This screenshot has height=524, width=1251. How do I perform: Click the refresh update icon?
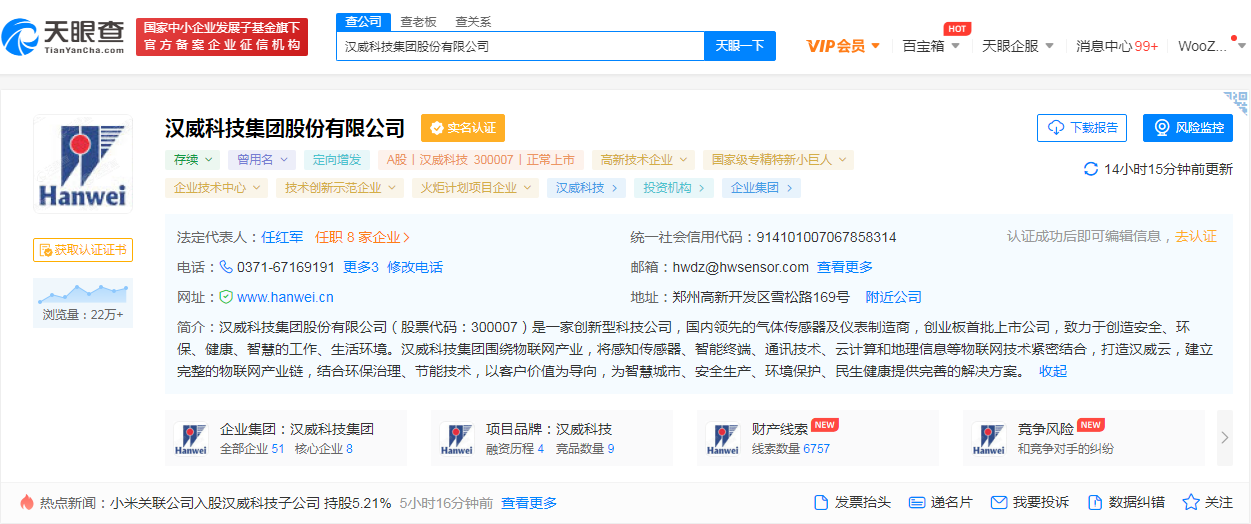click(x=1091, y=169)
